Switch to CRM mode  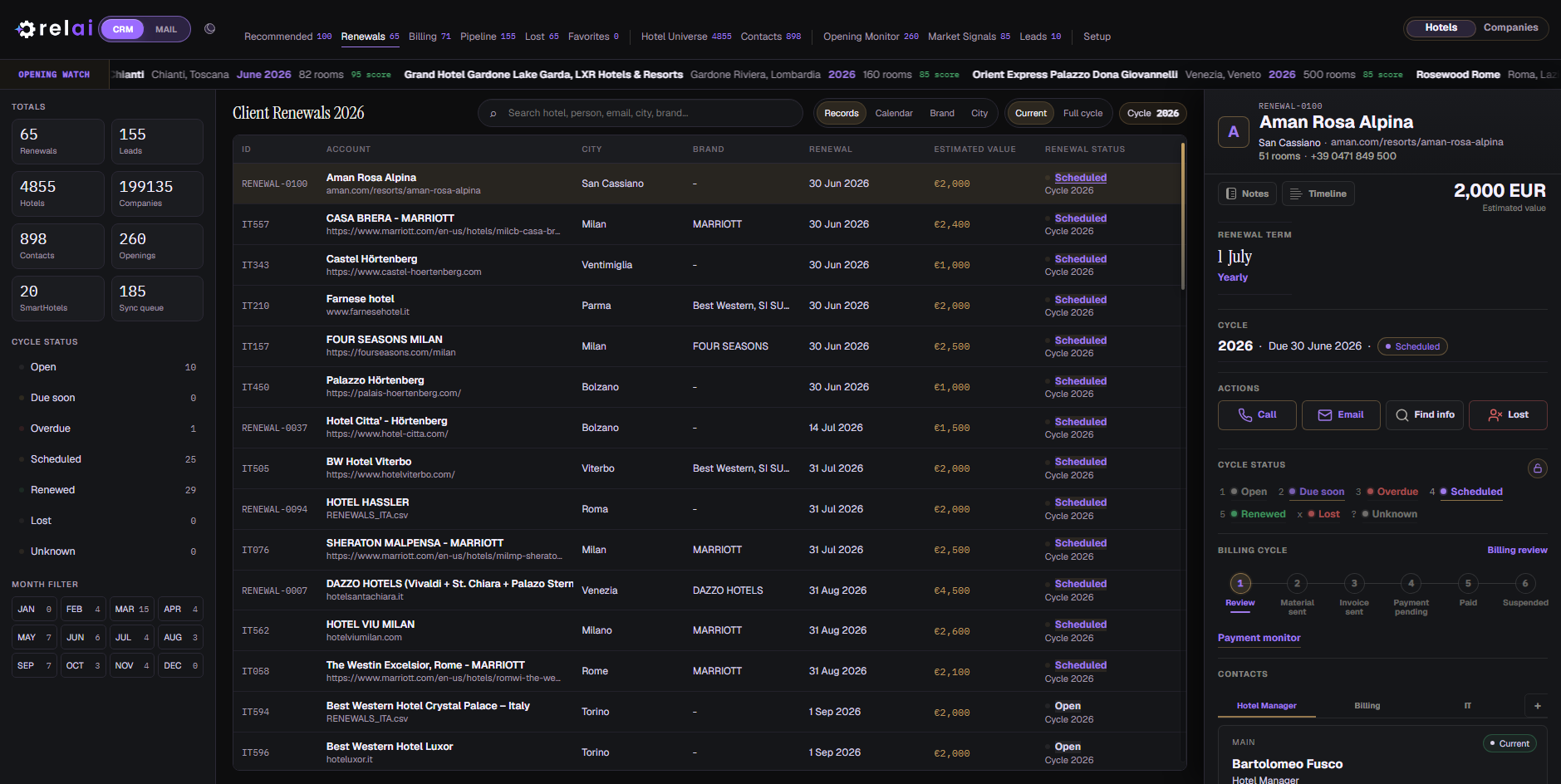tap(123, 29)
